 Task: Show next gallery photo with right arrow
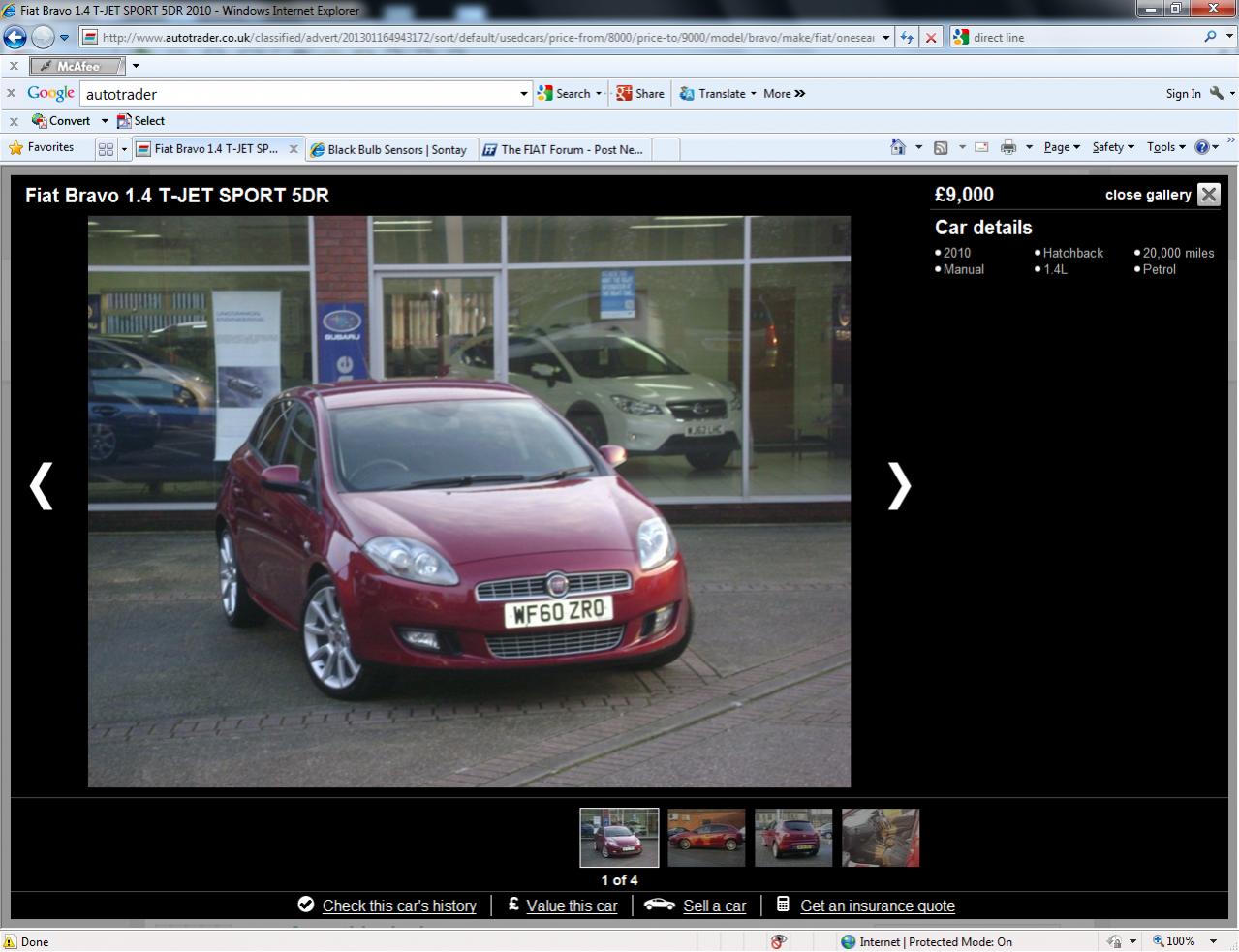(899, 485)
